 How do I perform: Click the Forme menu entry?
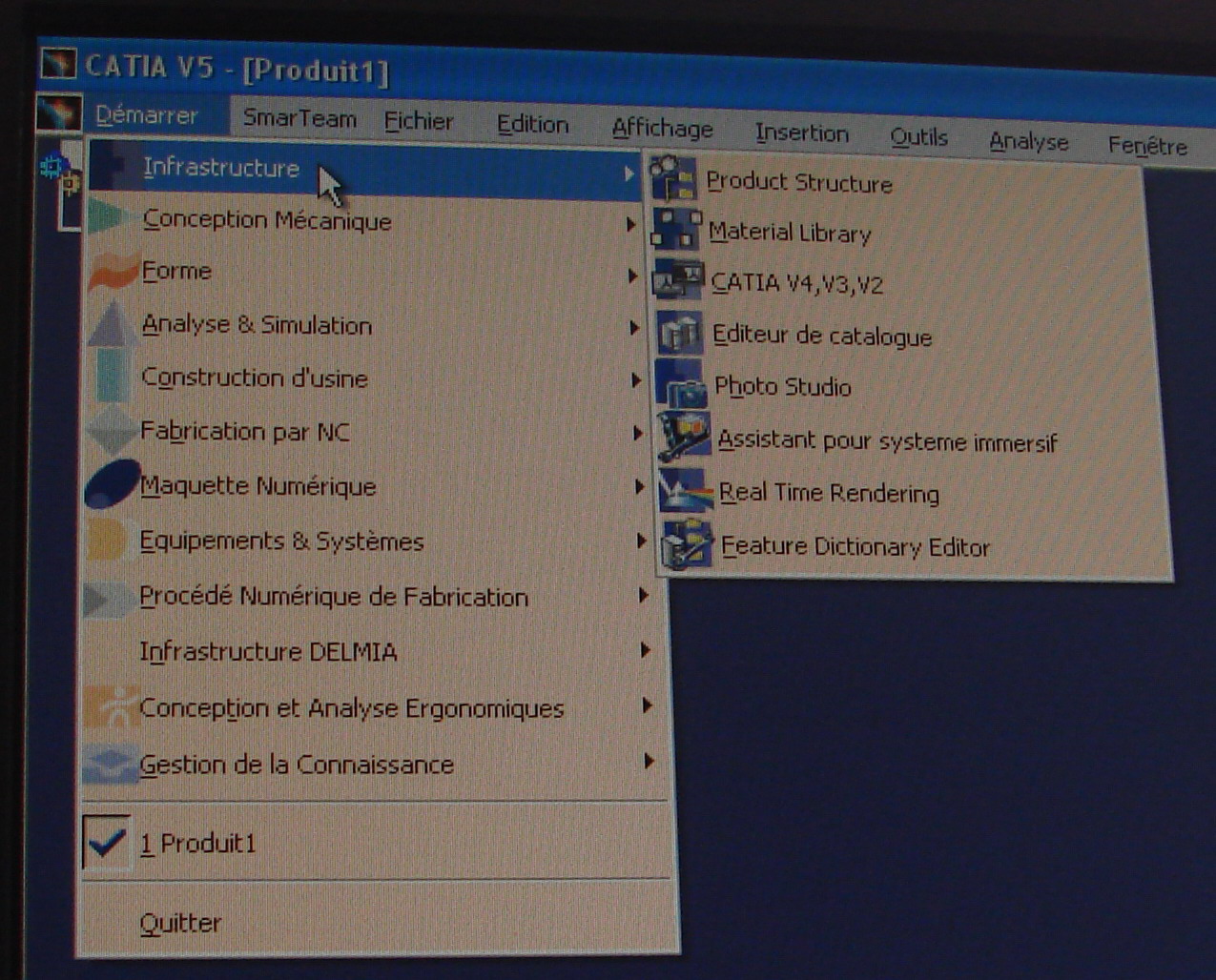[176, 272]
